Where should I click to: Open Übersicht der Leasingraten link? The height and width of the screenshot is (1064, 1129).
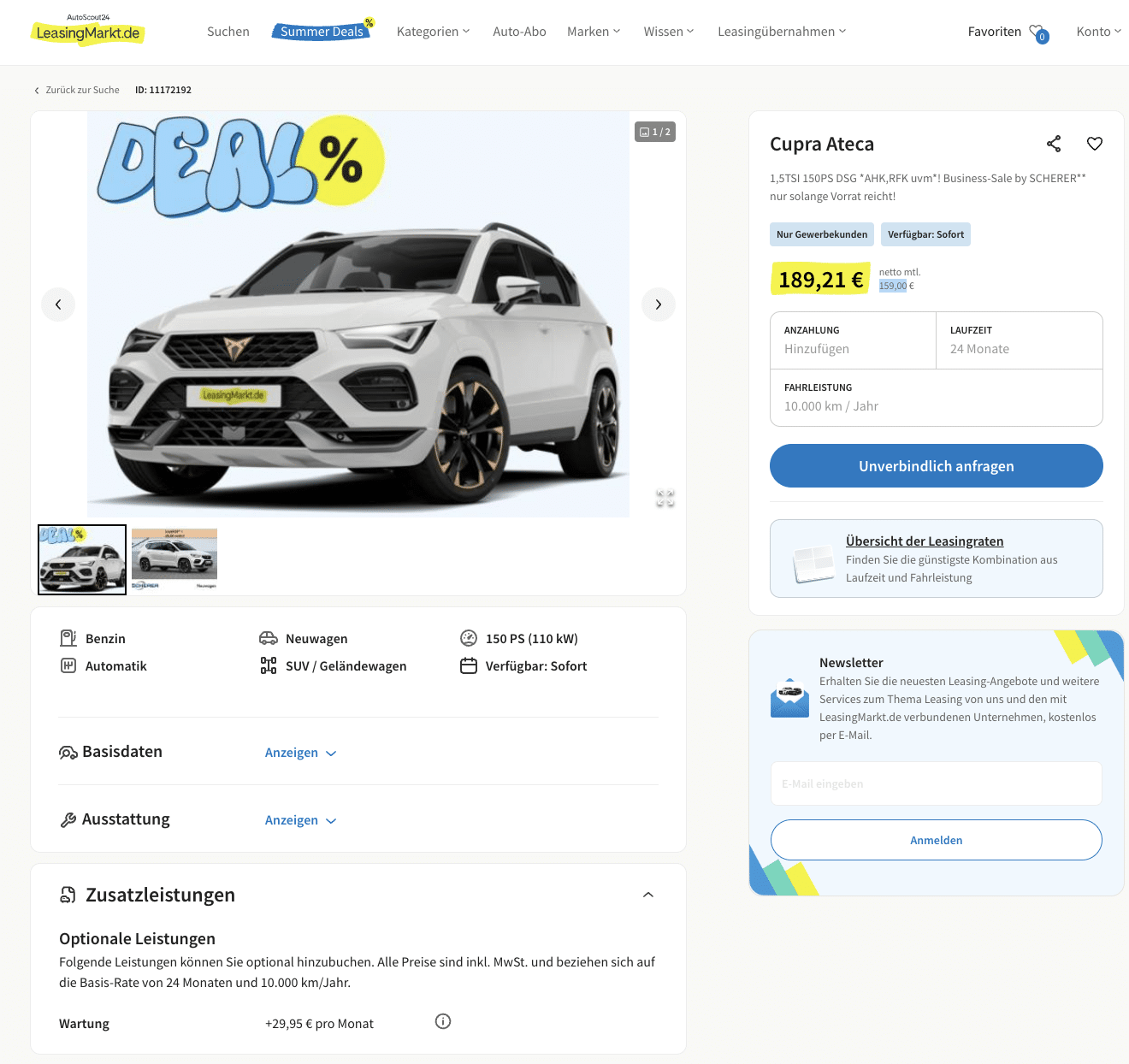coord(925,541)
